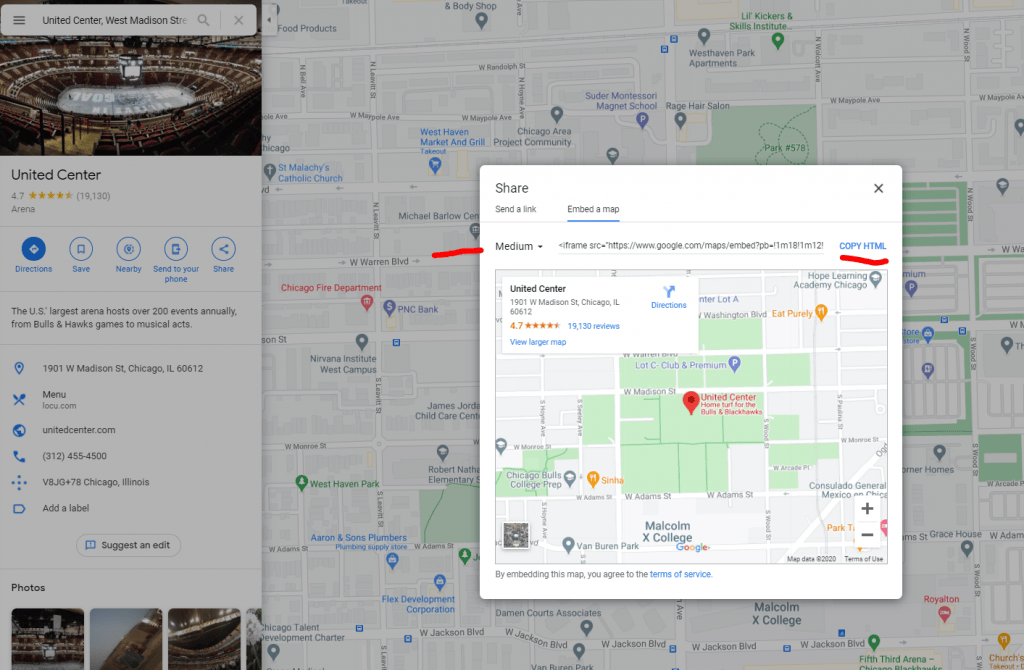Click Sinha restaurant marker in preview

pos(592,479)
